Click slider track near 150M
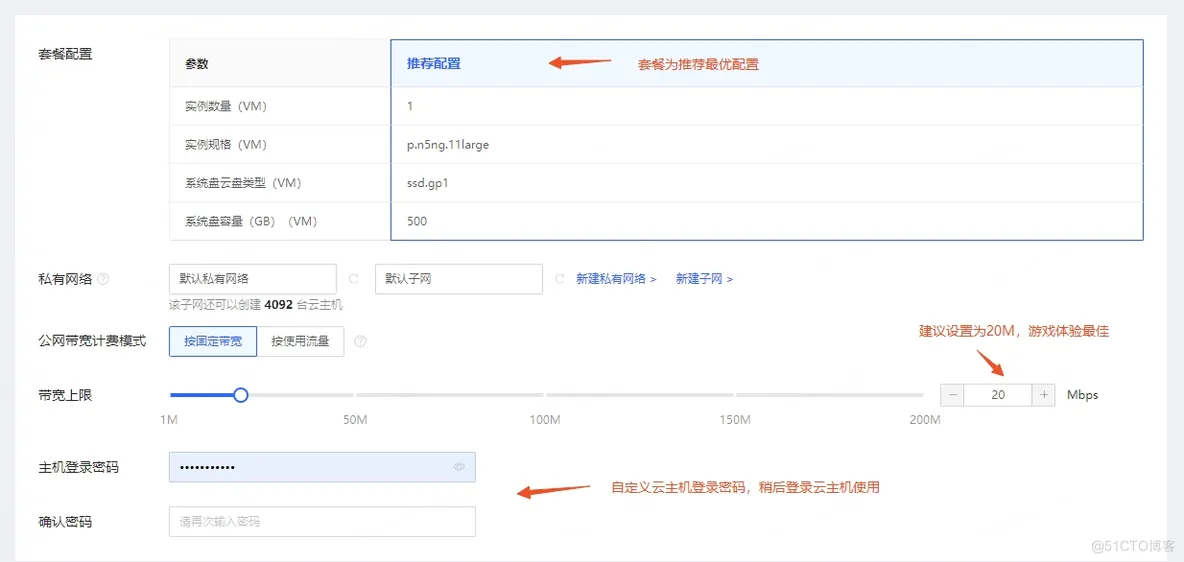The image size is (1184, 562). tap(735, 394)
